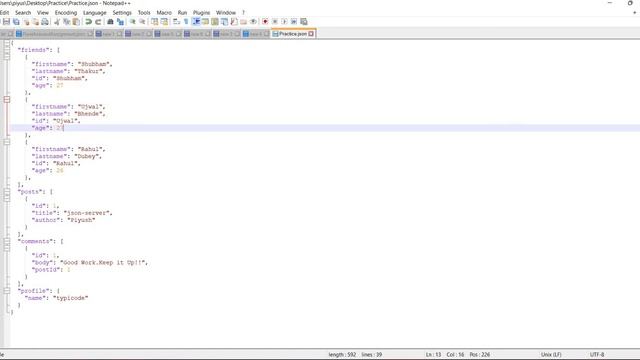The height and width of the screenshot is (360, 640).
Task: Open the View menu
Action: coord(43,13)
